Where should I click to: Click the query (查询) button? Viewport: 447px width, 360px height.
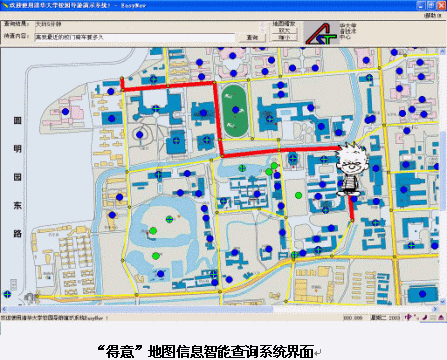(x=252, y=37)
